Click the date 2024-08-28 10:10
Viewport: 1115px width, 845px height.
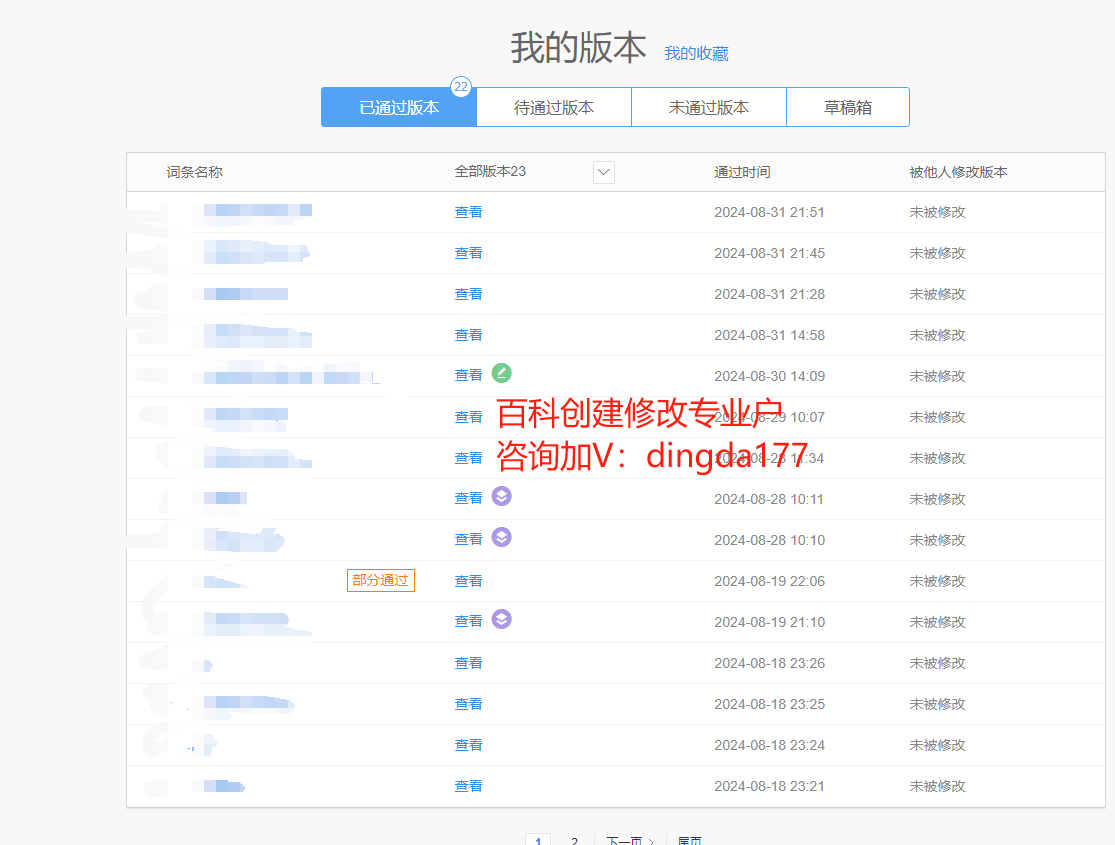tap(769, 541)
